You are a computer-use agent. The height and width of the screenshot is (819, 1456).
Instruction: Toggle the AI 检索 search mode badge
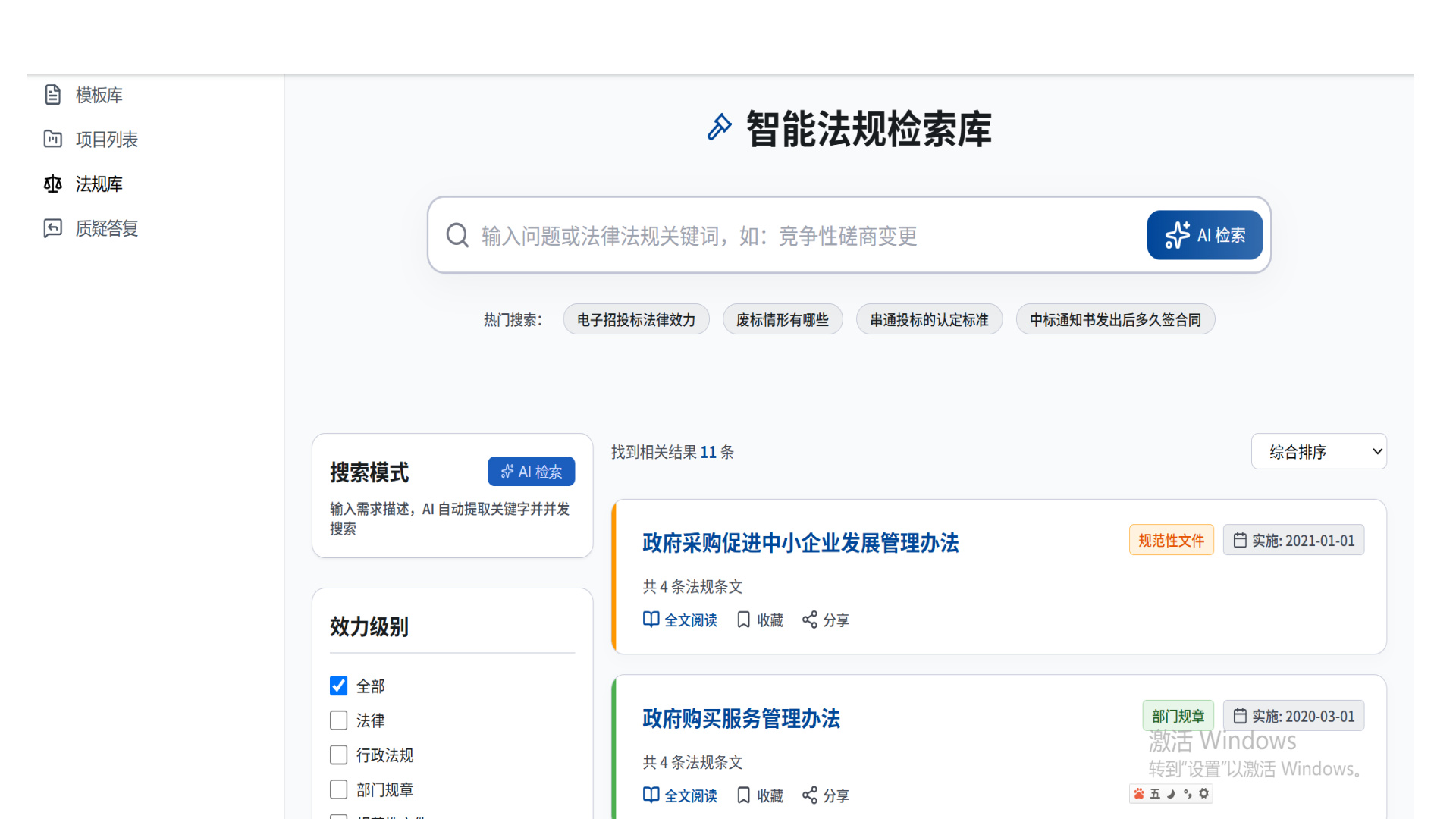[x=531, y=471]
